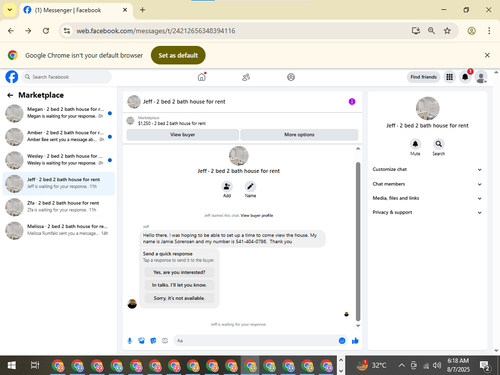Open Megan 2 bed 2 bath conversation
Image resolution: width=500 pixels, height=375 pixels.
click(x=58, y=113)
